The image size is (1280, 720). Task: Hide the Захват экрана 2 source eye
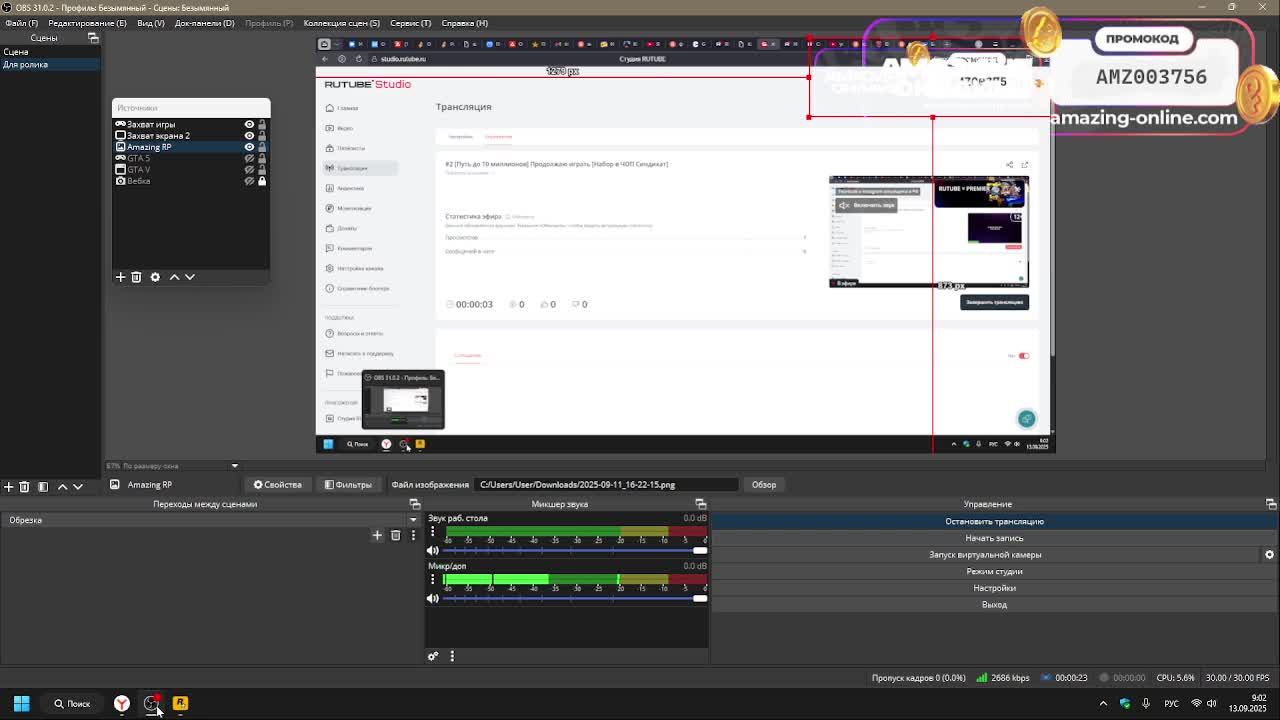click(x=249, y=136)
